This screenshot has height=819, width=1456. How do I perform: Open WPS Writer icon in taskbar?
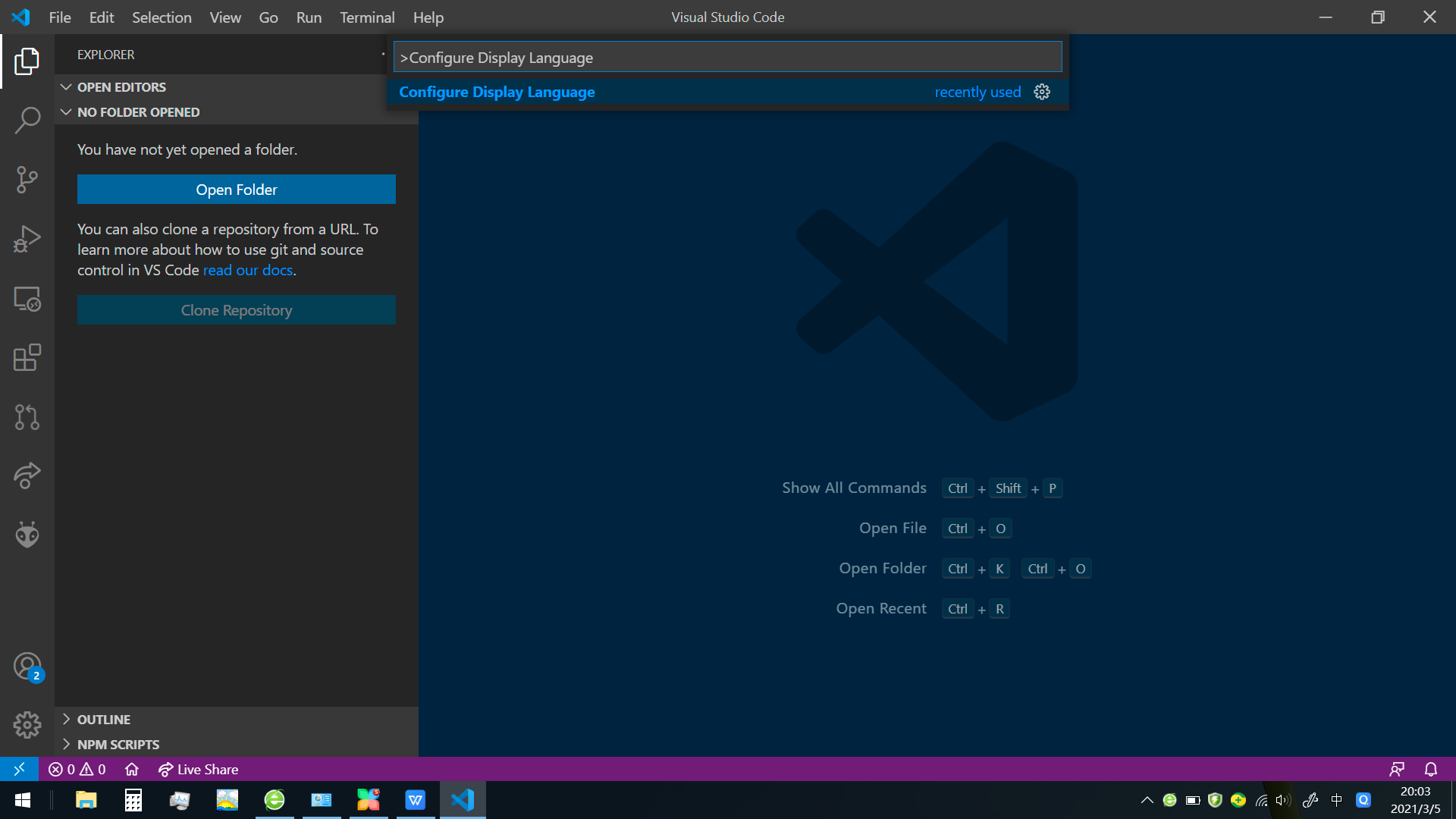tap(416, 800)
